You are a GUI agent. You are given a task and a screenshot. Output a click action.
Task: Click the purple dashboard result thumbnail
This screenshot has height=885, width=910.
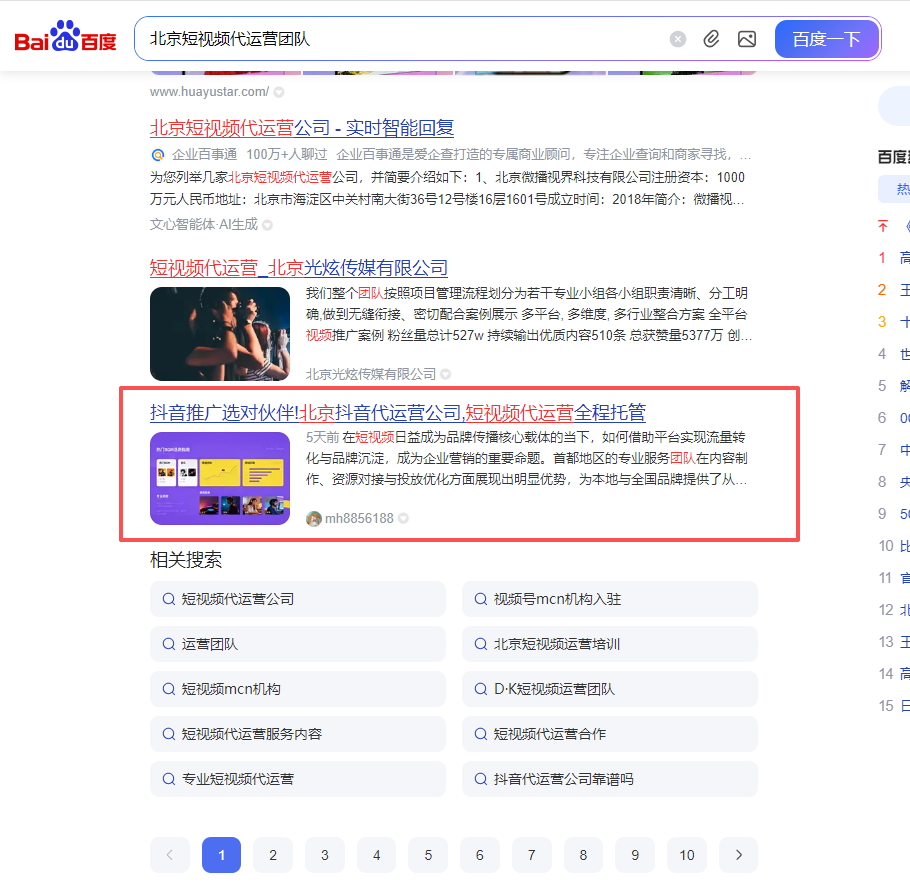click(x=219, y=478)
